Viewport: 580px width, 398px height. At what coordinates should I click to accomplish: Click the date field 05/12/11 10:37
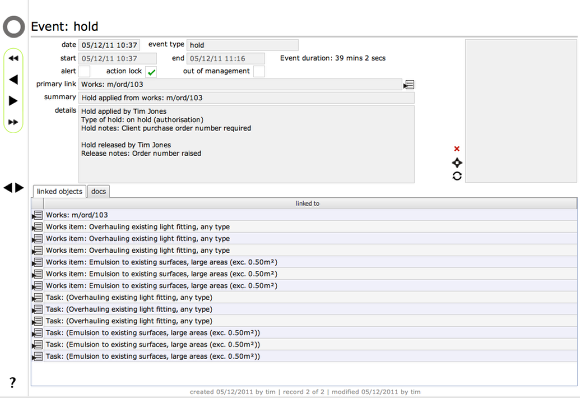[x=109, y=45]
